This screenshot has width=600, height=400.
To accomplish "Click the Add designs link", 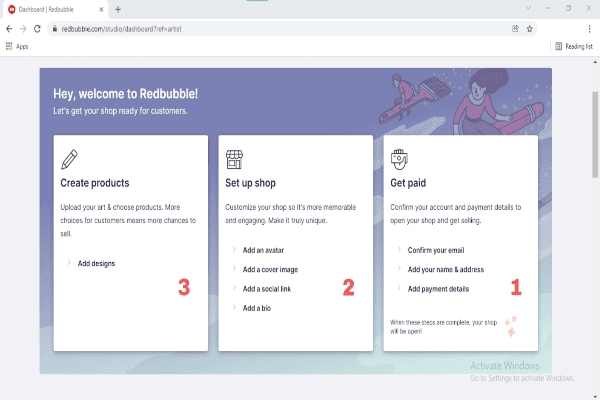I will [96, 263].
